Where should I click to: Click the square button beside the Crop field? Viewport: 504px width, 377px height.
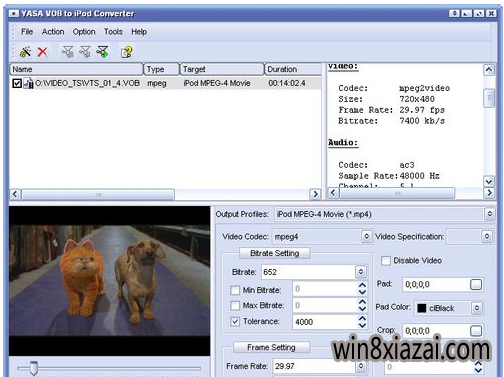pyautogui.click(x=476, y=331)
